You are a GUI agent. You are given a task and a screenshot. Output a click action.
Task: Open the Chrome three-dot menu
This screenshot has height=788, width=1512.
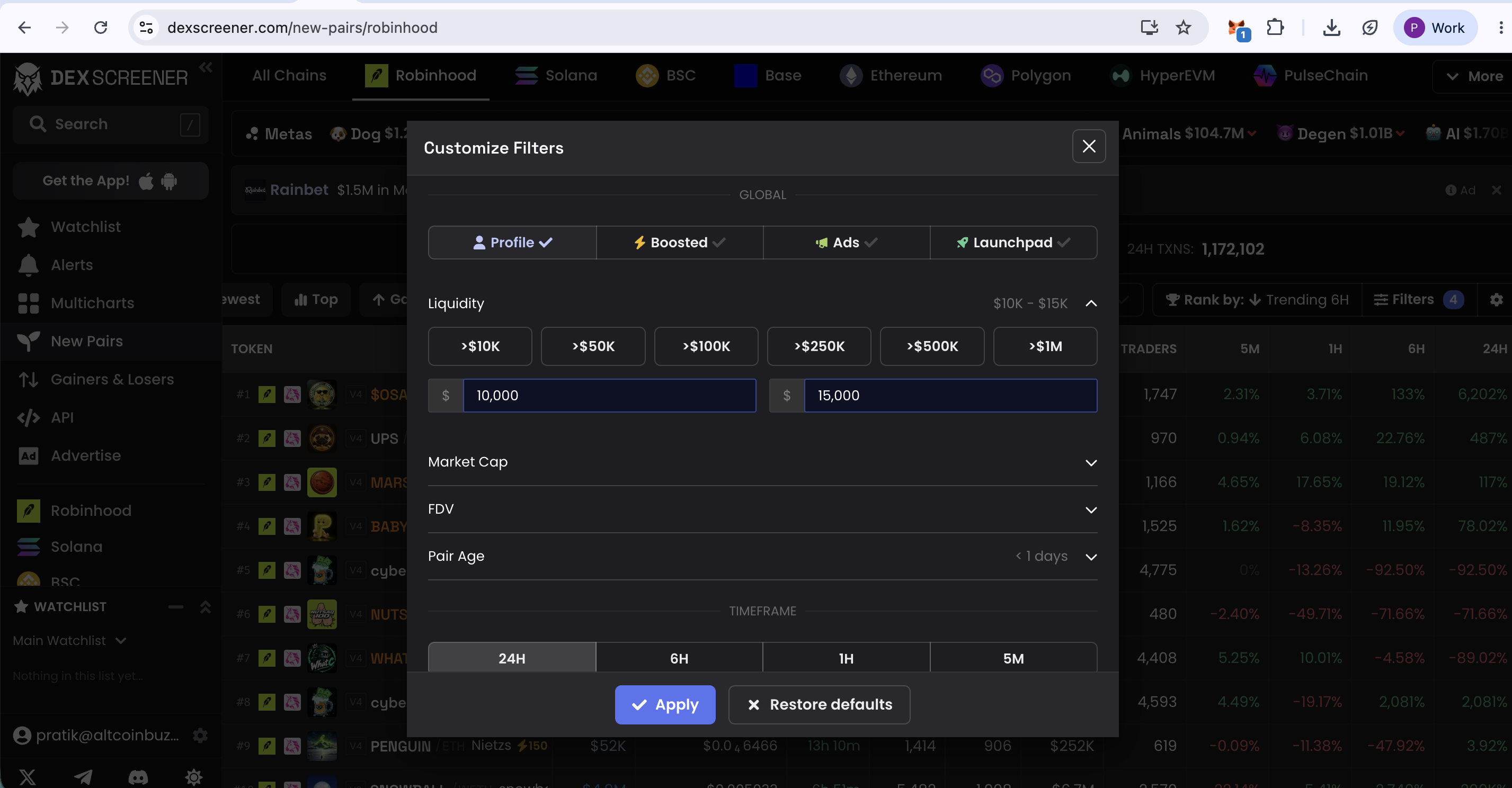click(x=1500, y=28)
